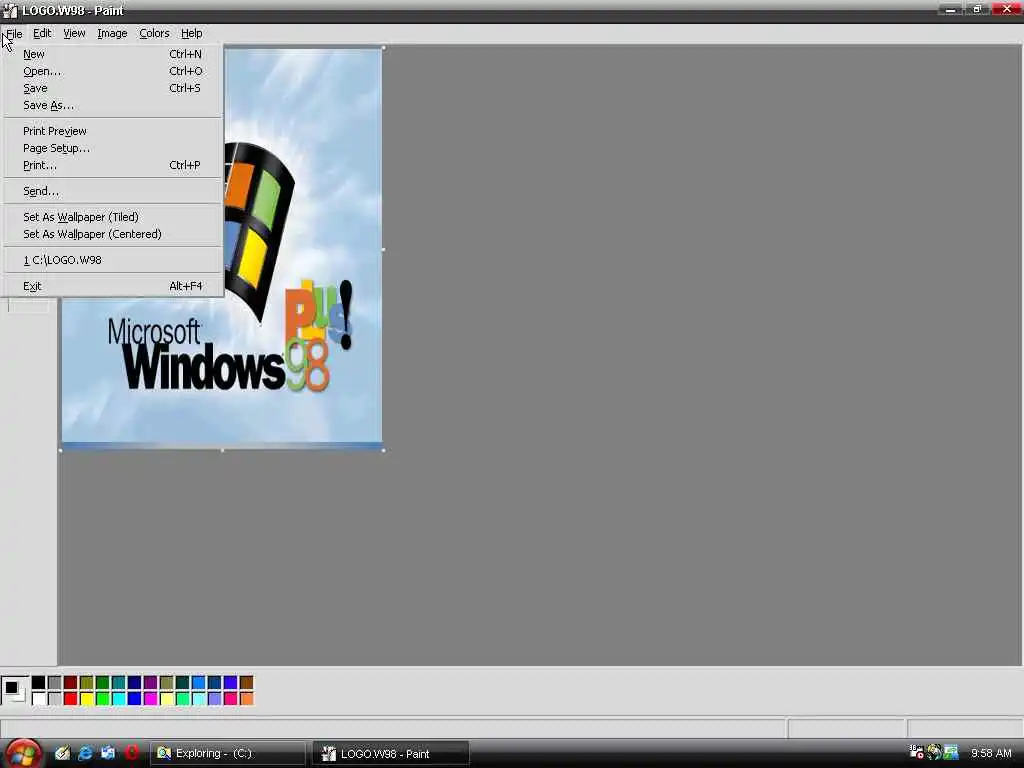Viewport: 1024px width, 768px height.
Task: Click New in the File menu
Action: [112, 54]
